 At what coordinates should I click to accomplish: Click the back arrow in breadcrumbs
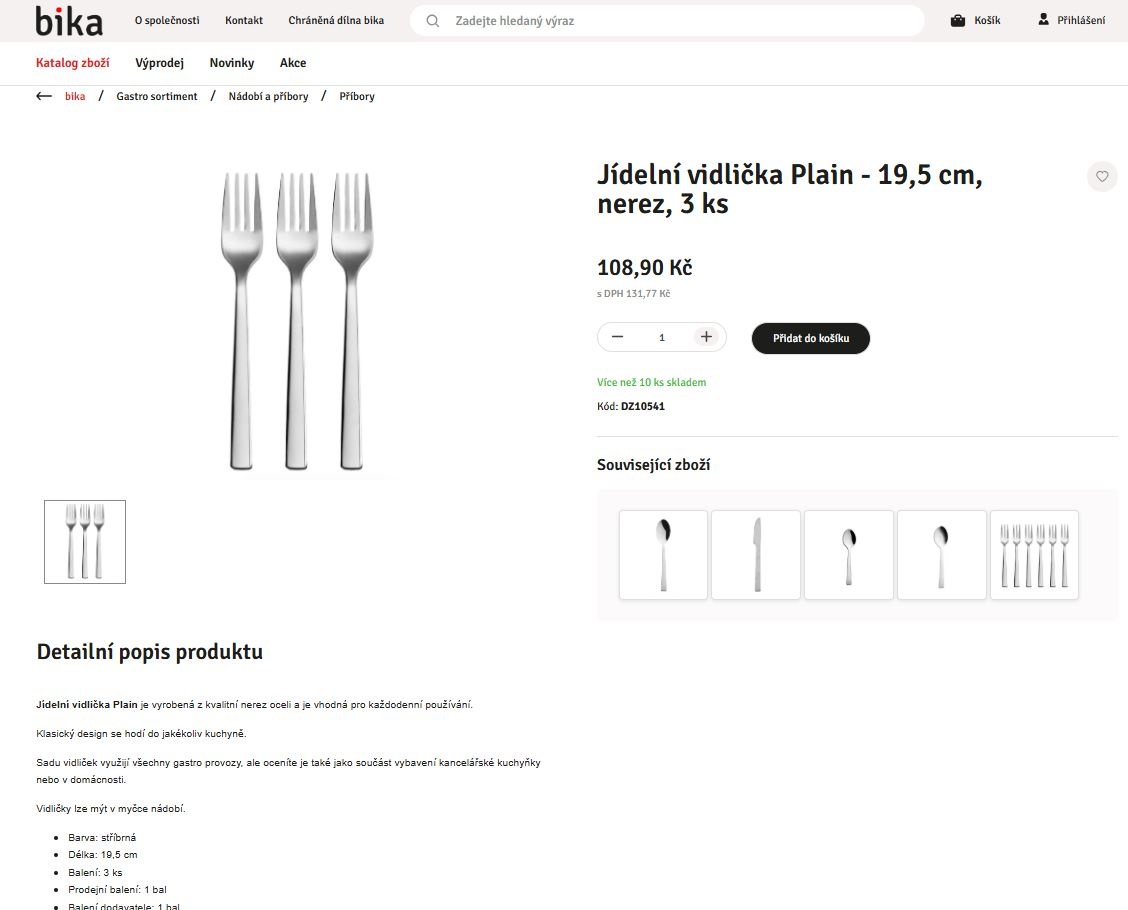44,96
